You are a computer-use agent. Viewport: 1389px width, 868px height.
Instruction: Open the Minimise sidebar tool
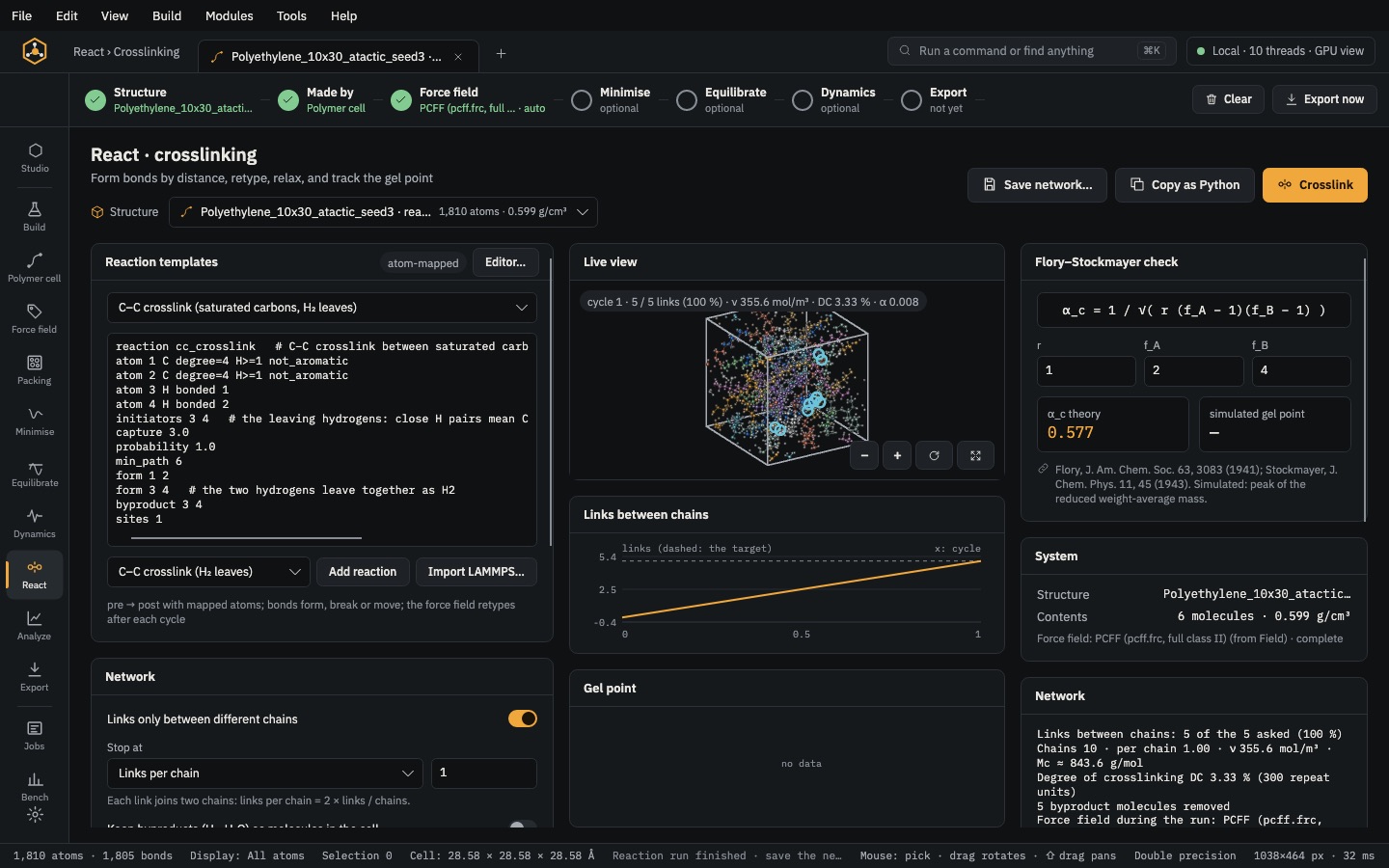35,420
